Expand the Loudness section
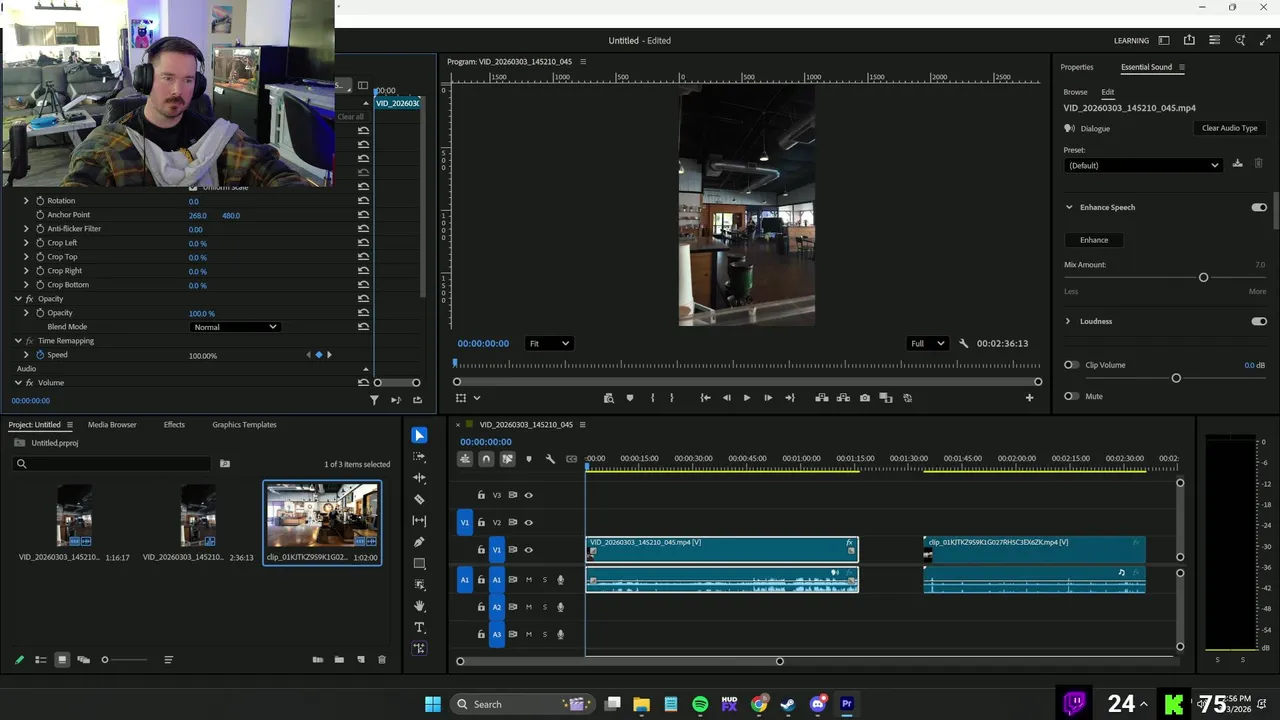The image size is (1280, 720). pos(1068,321)
